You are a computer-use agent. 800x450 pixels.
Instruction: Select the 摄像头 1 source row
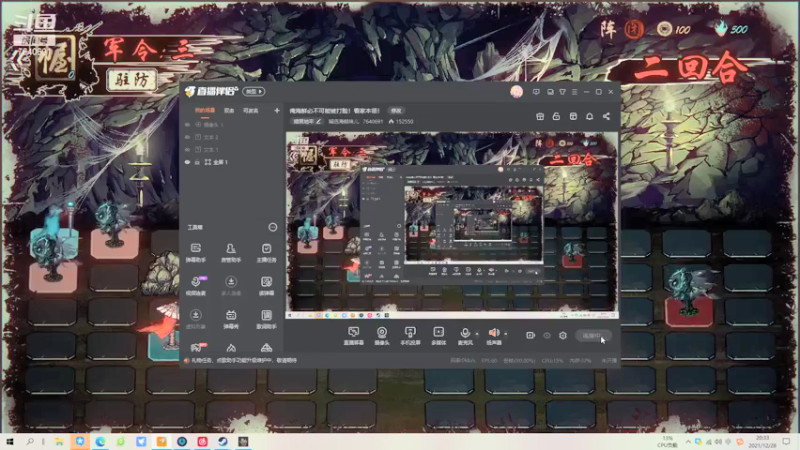click(232, 124)
